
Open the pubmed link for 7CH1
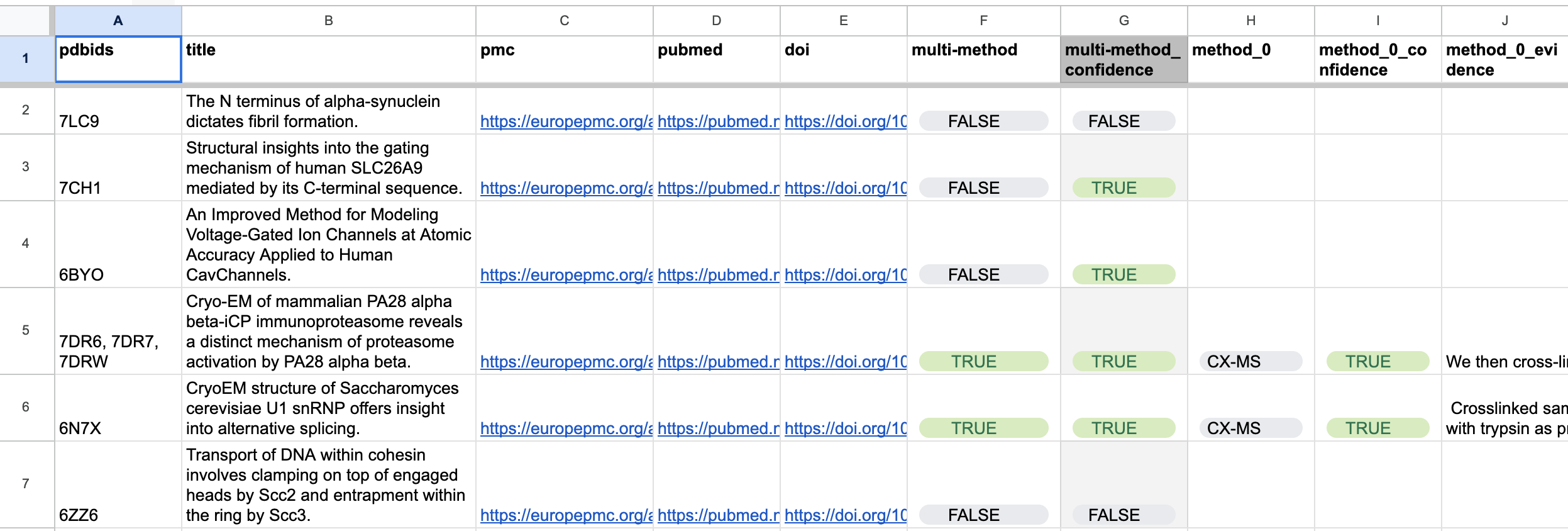click(x=718, y=188)
